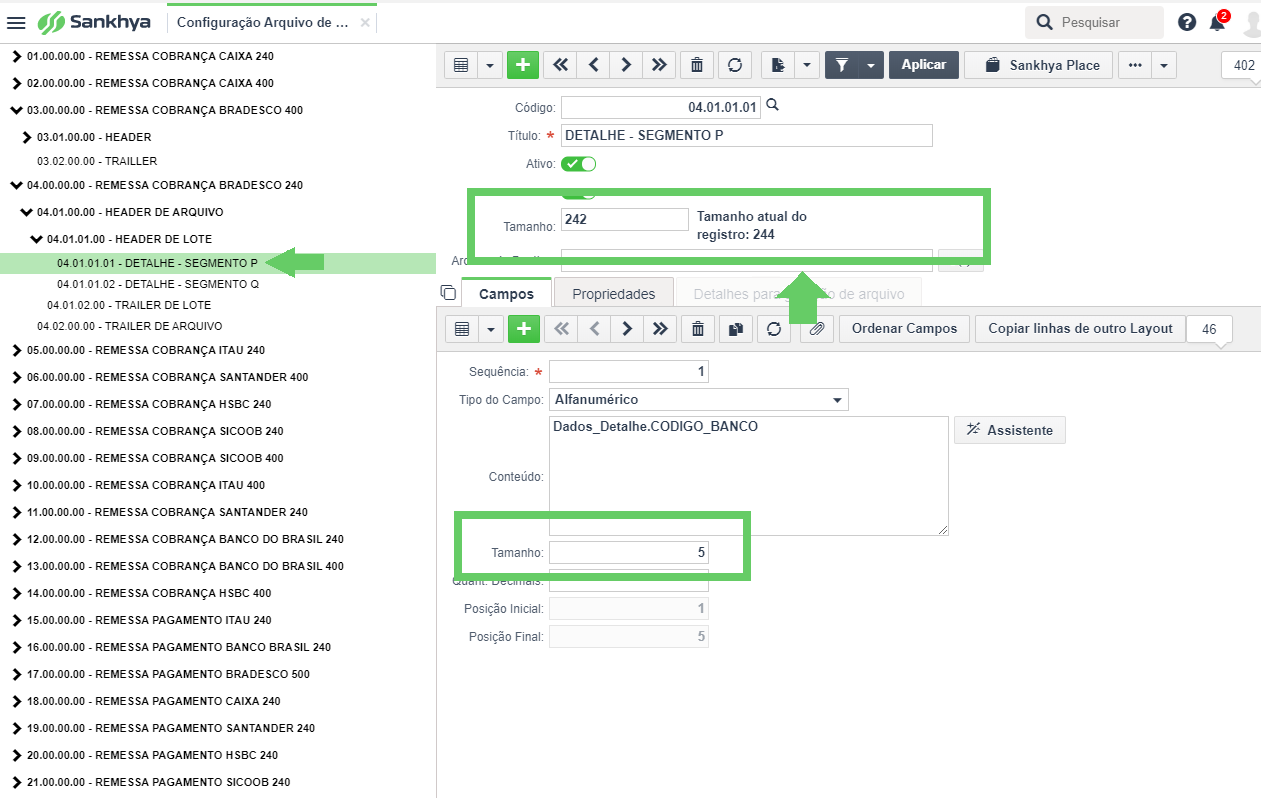Open the filter dropdown arrow
This screenshot has width=1261, height=798.
[870, 65]
